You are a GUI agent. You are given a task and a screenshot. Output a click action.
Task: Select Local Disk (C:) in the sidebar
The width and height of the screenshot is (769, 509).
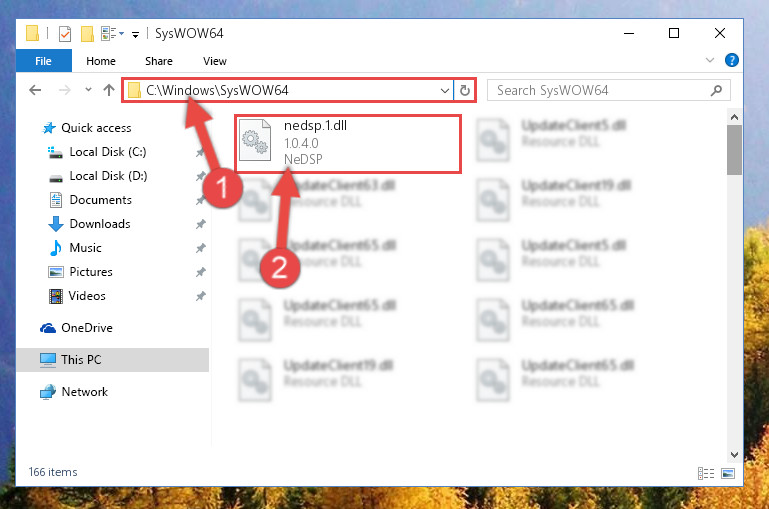tap(107, 152)
